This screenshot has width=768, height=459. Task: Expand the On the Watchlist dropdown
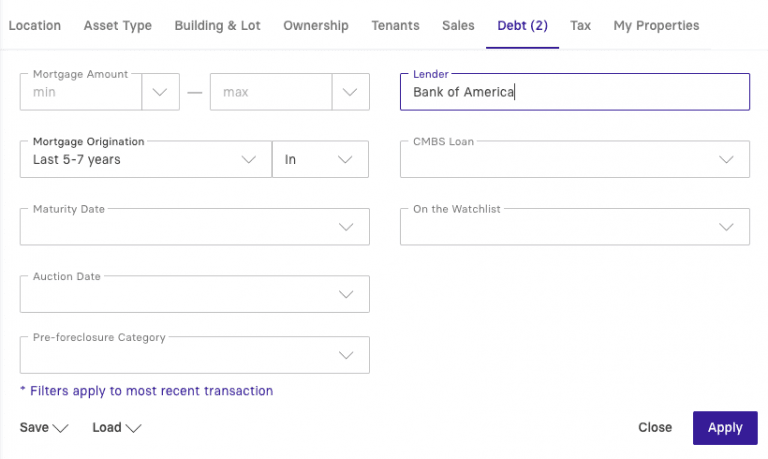pos(575,227)
